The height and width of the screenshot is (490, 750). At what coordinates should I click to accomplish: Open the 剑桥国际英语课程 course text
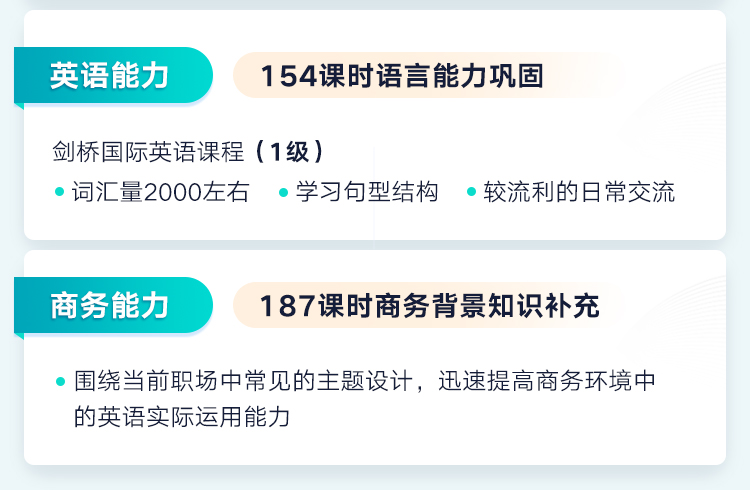tap(148, 153)
